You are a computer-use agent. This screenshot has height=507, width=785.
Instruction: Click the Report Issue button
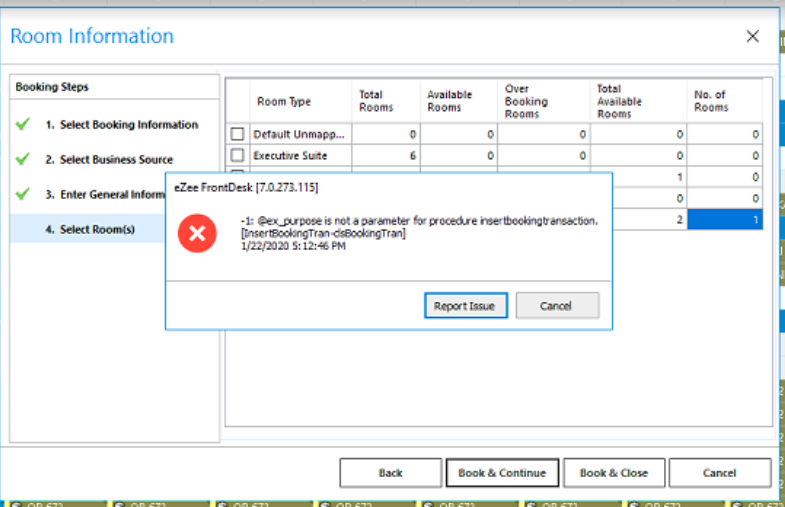click(466, 305)
